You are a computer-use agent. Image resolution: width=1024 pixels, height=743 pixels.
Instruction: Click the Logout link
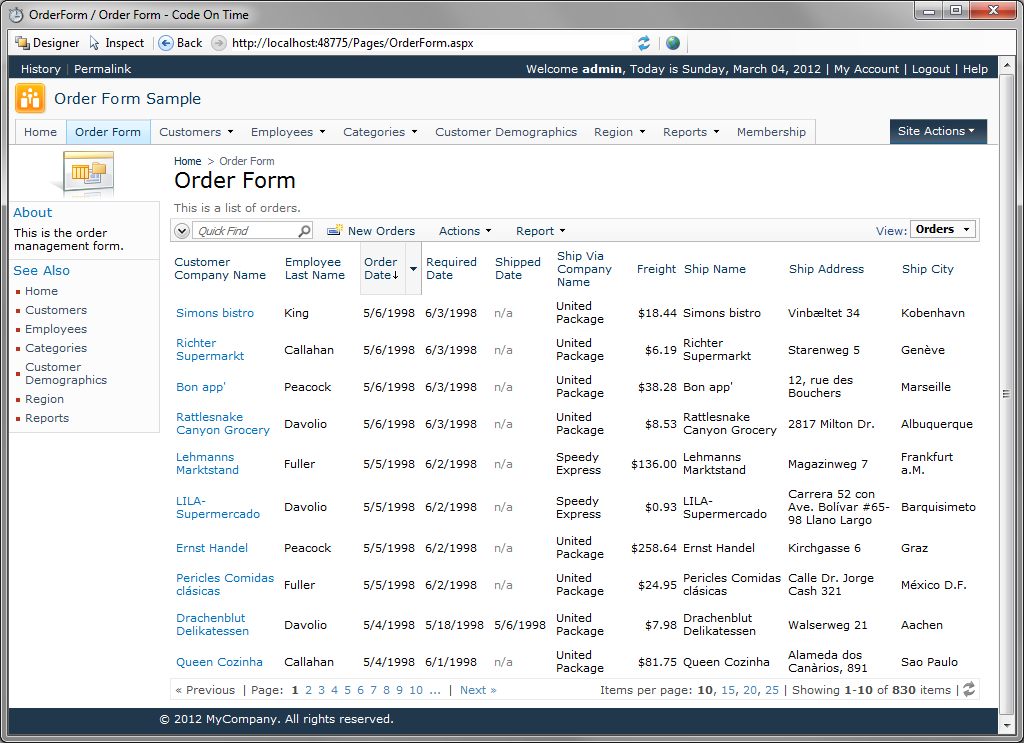(931, 69)
